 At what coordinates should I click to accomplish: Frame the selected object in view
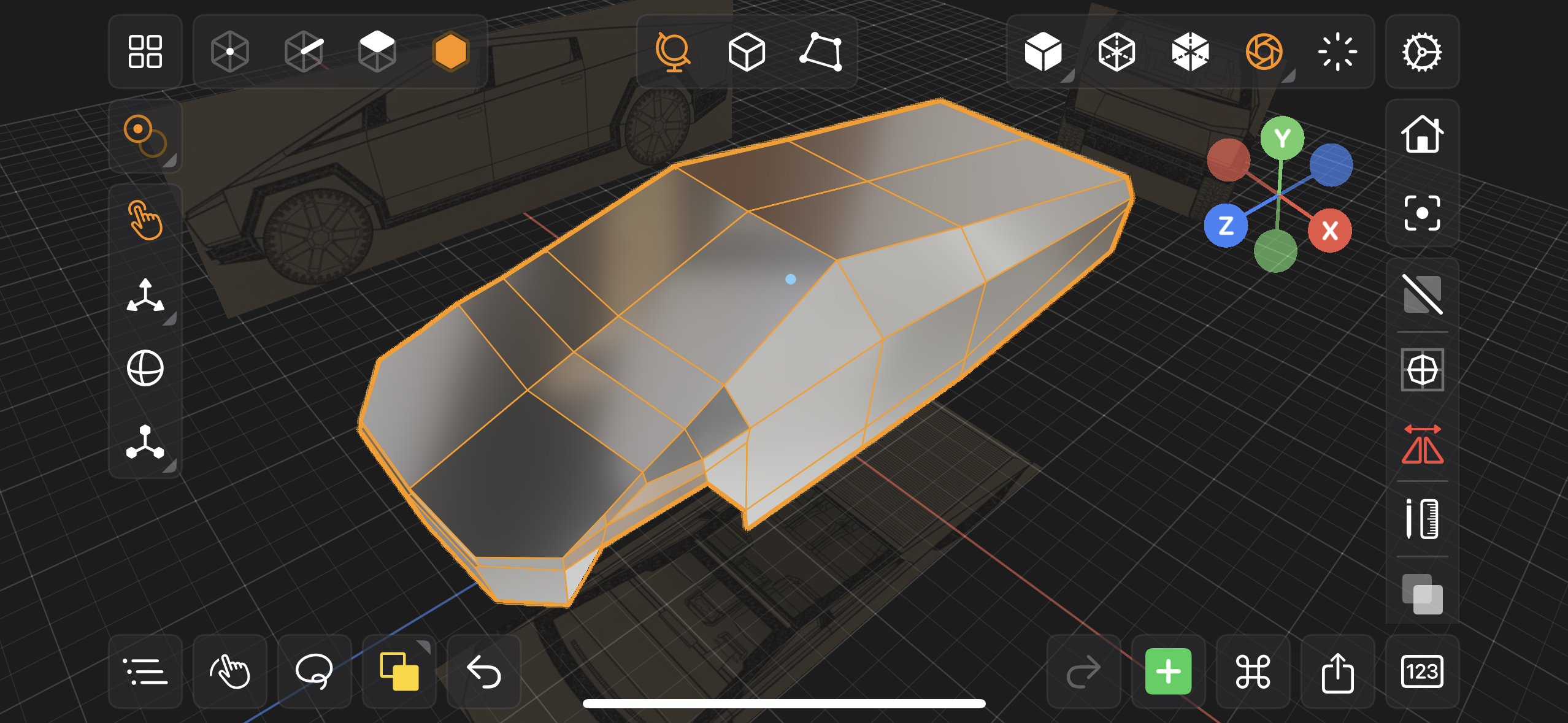[x=1422, y=213]
